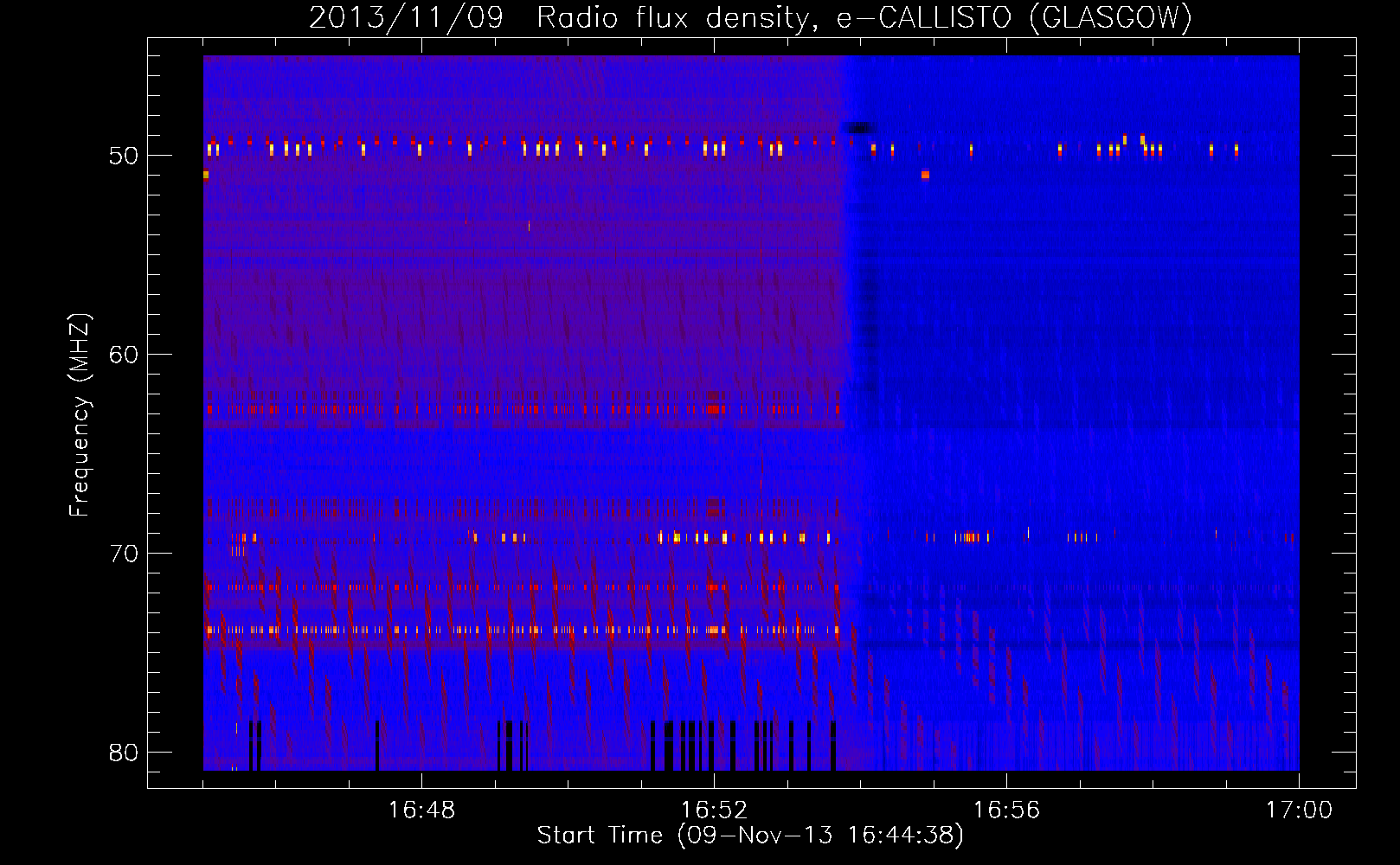Viewport: 1400px width, 865px height.
Task: Click the 17:00 time tick label
Action: coord(1299,811)
